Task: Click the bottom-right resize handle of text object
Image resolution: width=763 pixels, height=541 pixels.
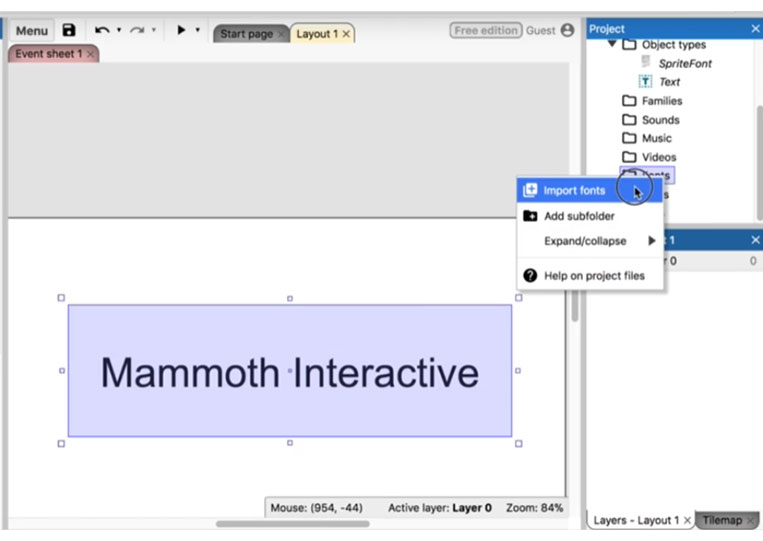Action: [519, 444]
